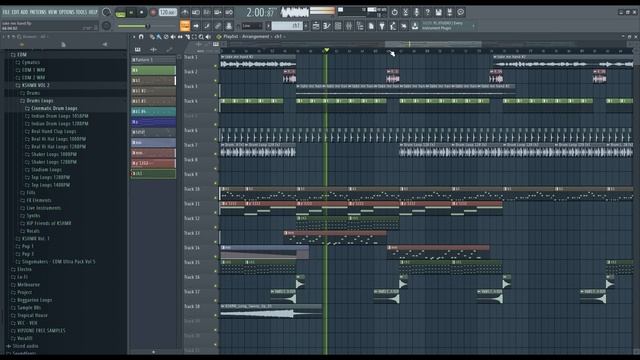Open the OPTIONS menu

point(67,12)
